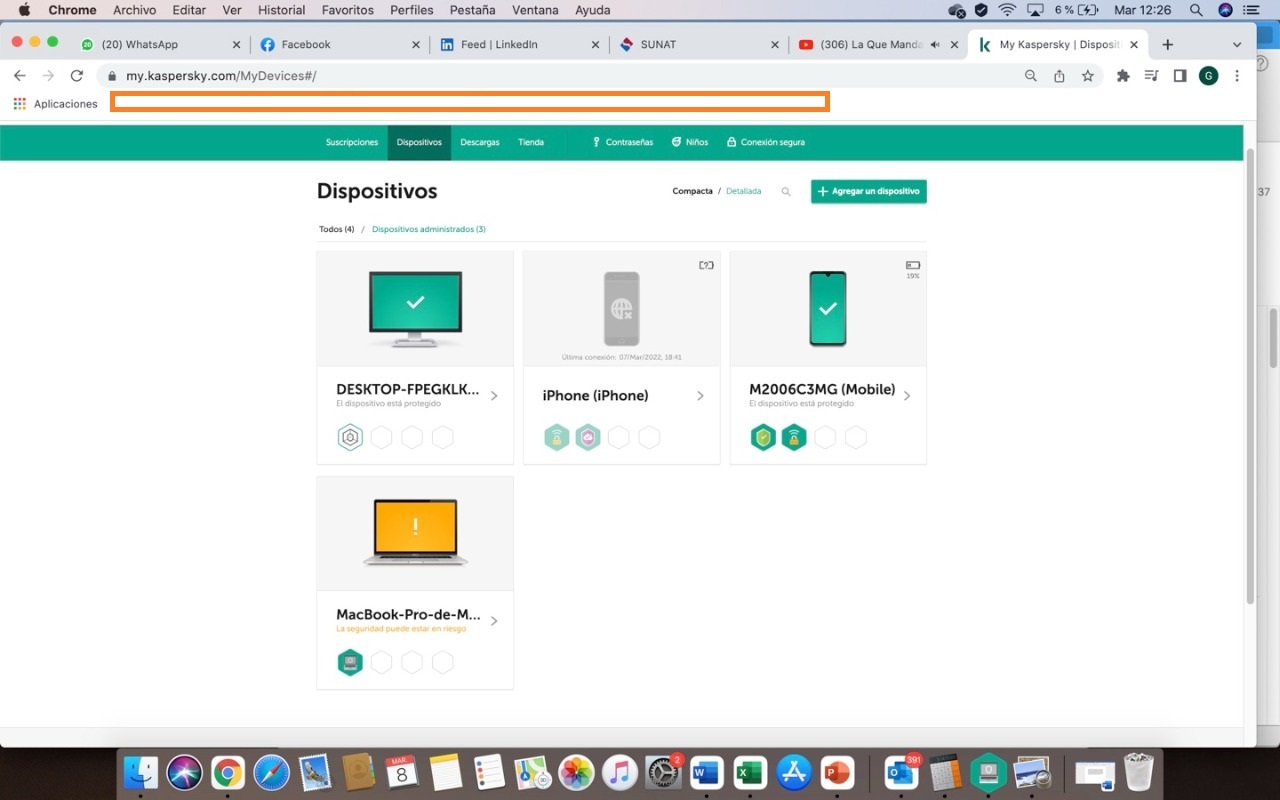Close the SUNAT tab

click(774, 44)
